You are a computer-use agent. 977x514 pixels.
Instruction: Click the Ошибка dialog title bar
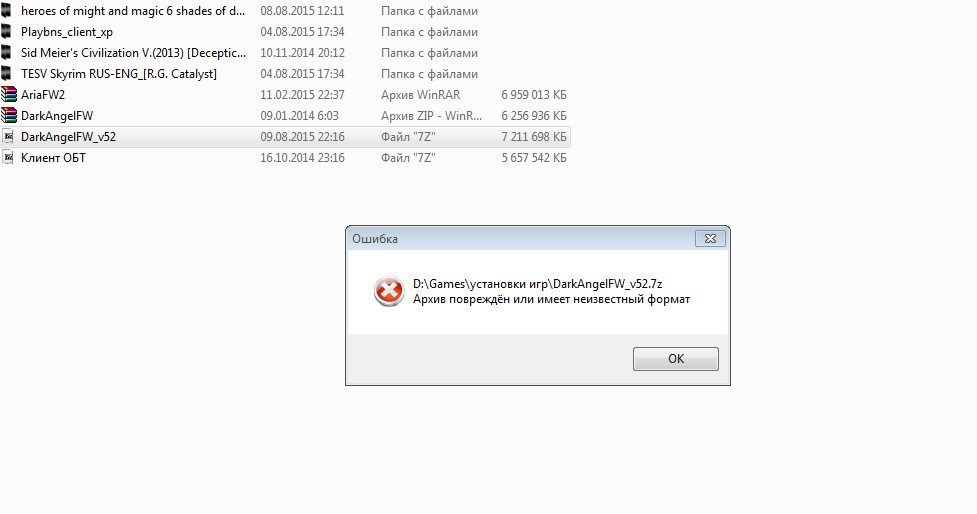521,239
